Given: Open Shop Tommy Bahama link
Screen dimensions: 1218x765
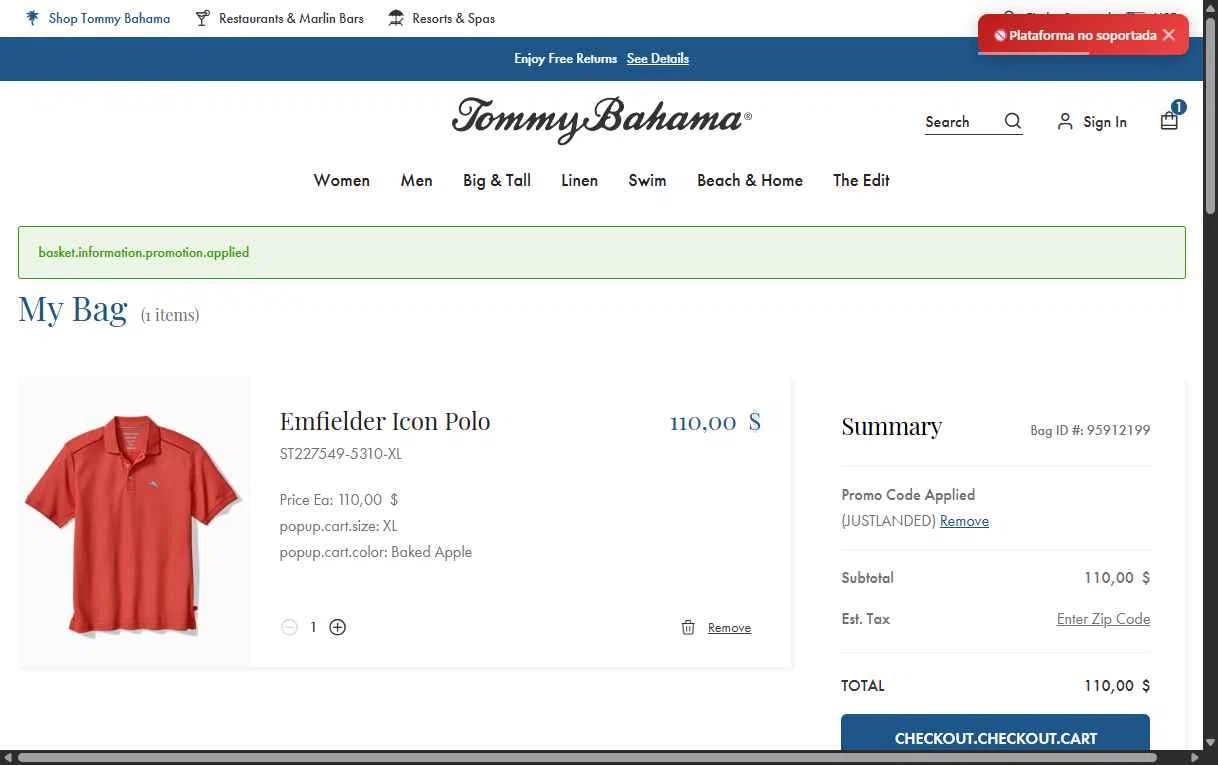Looking at the screenshot, I should click(109, 18).
